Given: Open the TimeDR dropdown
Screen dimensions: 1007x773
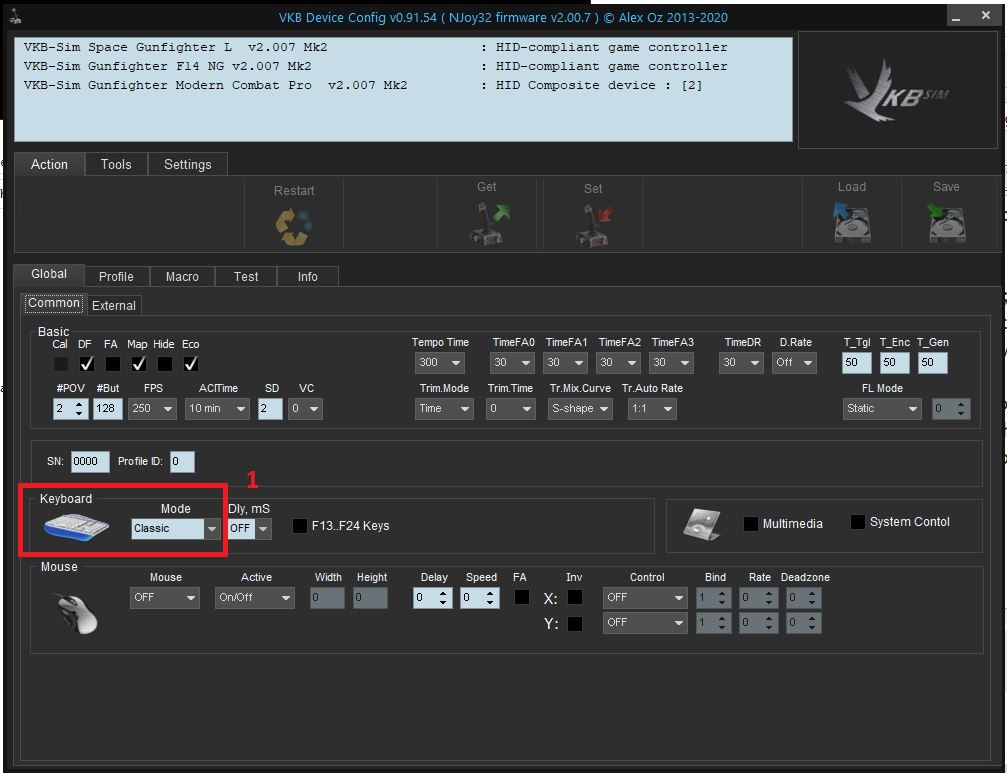Looking at the screenshot, I should 741,363.
